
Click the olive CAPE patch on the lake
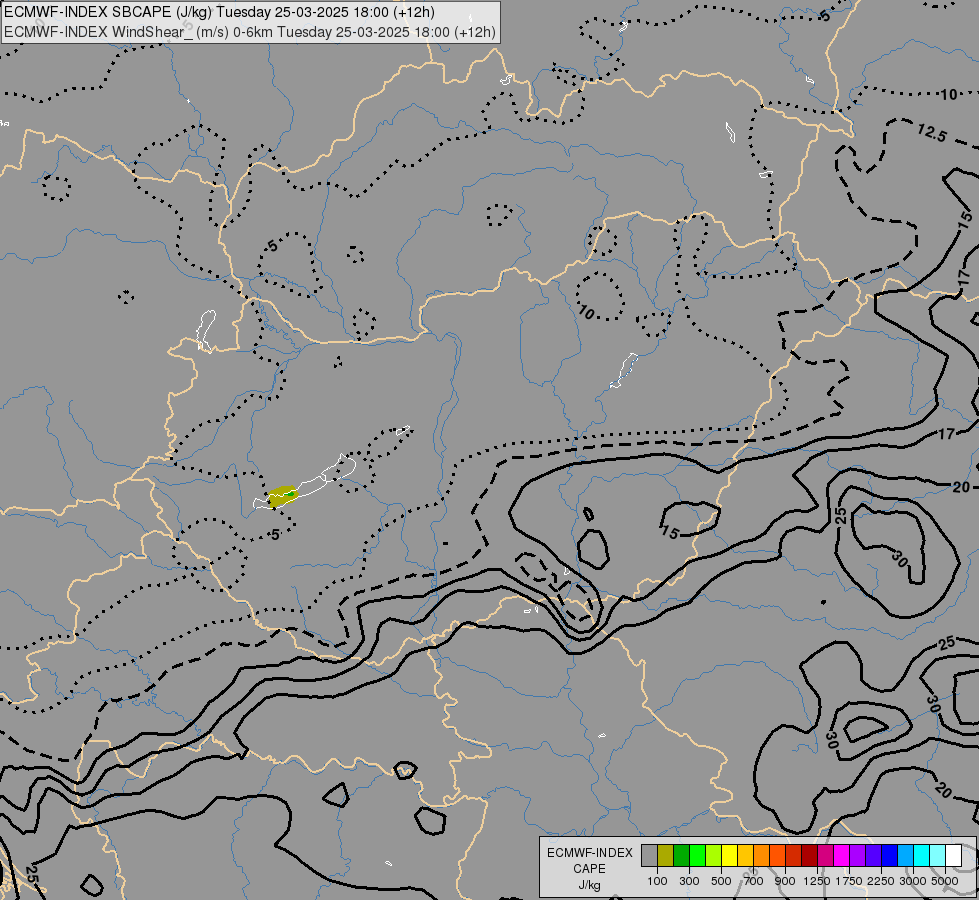(282, 495)
